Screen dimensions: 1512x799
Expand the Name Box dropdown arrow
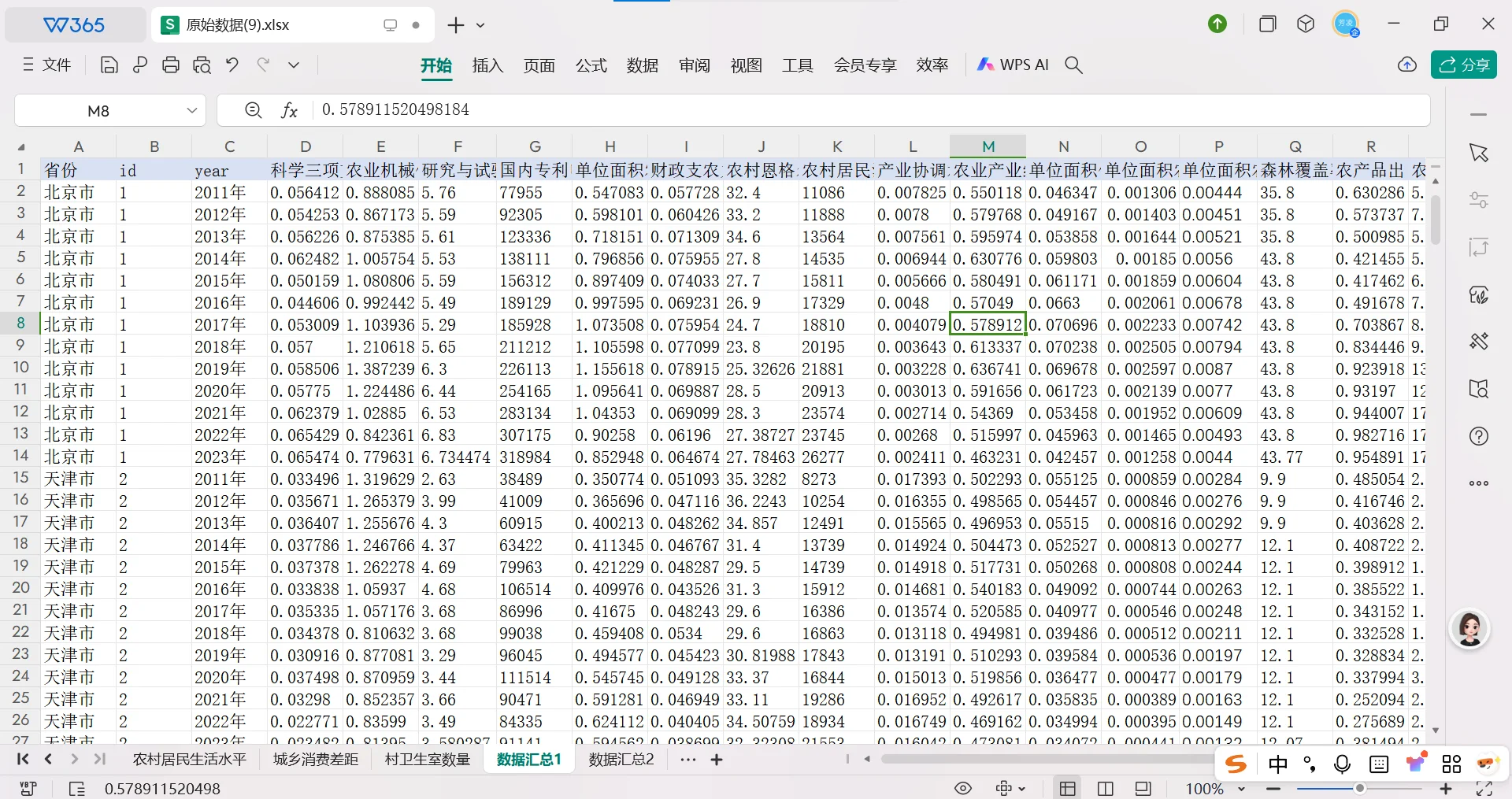click(191, 111)
